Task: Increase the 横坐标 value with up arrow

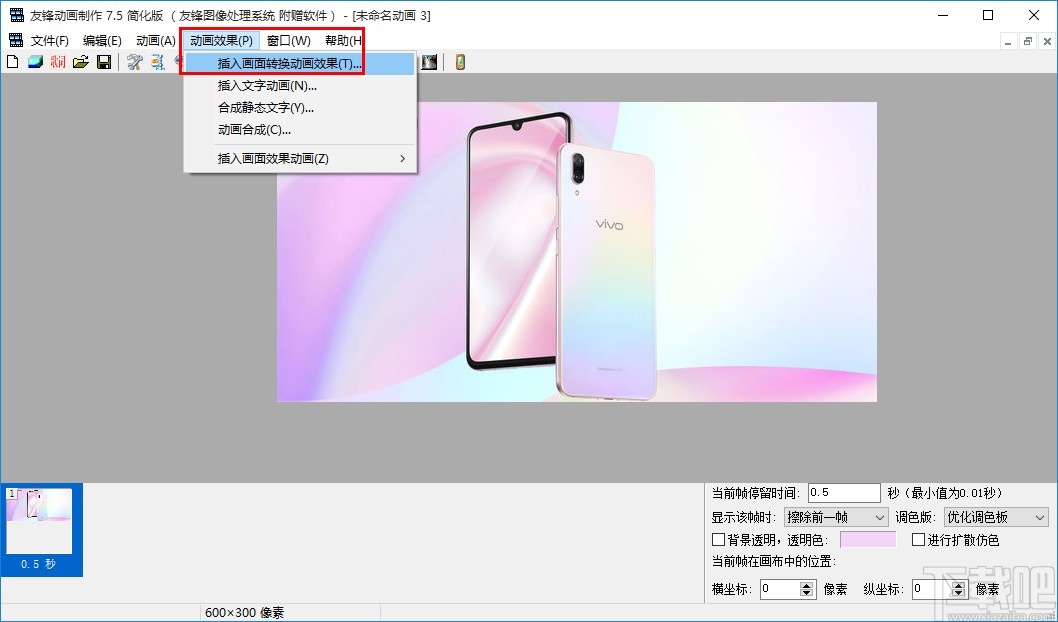Action: pyautogui.click(x=806, y=585)
